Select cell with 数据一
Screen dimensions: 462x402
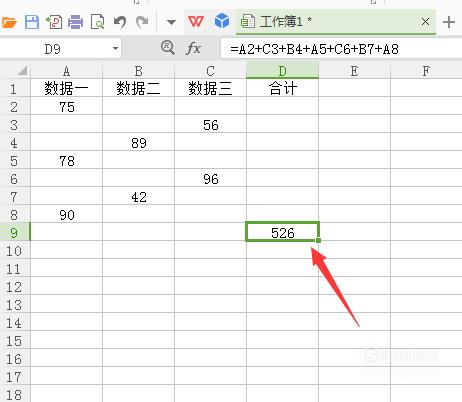66,89
